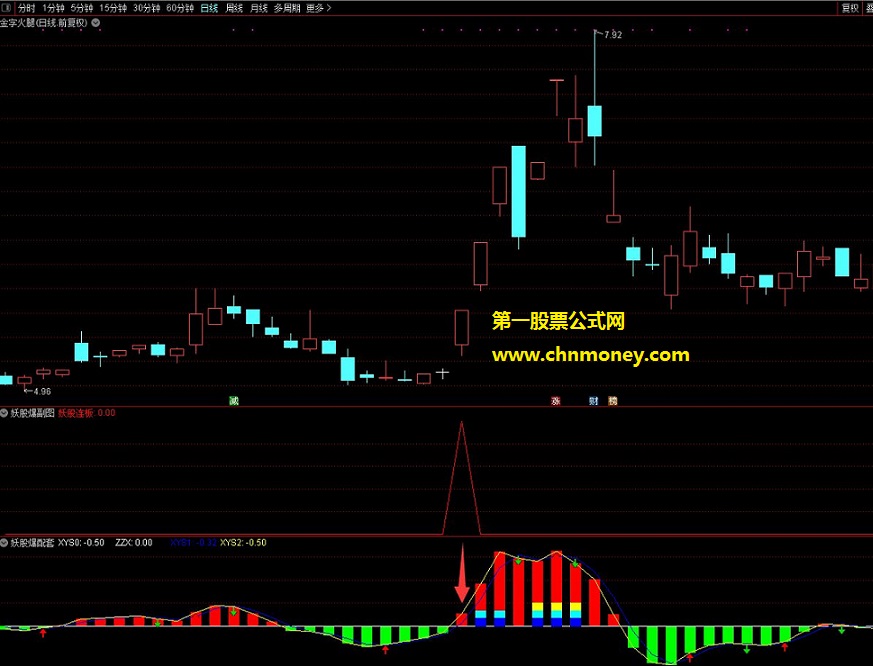This screenshot has width=873, height=666.
Task: Click the green 减 event marker
Action: [x=234, y=400]
